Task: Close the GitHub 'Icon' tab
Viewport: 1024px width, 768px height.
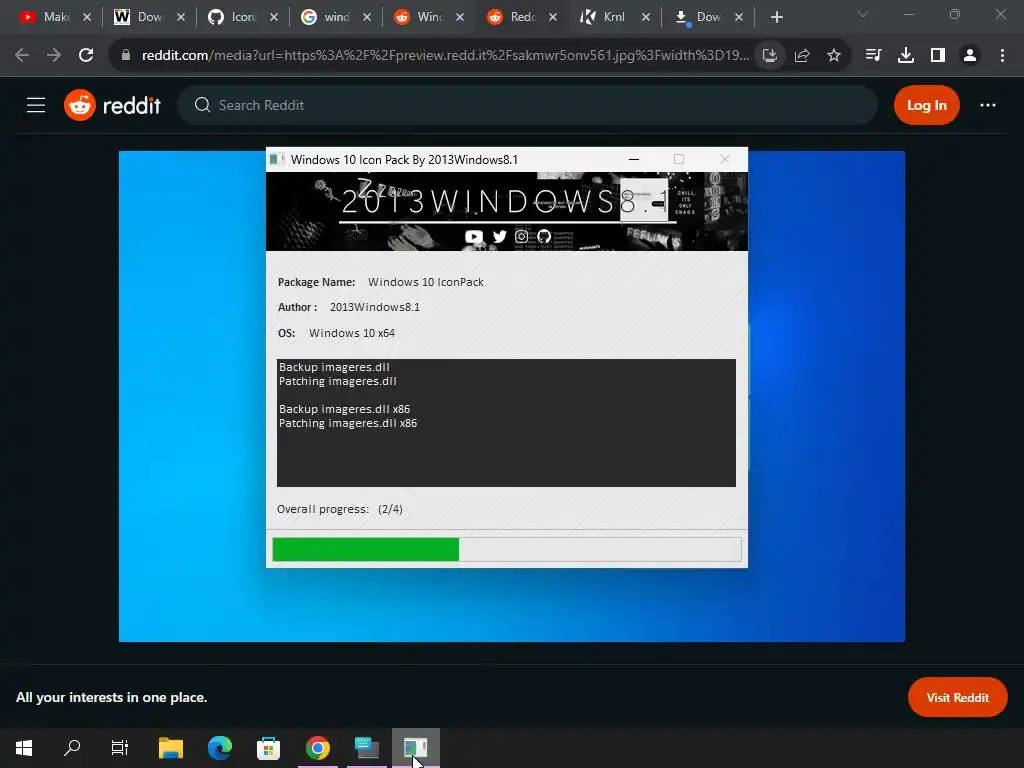Action: pyautogui.click(x=274, y=17)
